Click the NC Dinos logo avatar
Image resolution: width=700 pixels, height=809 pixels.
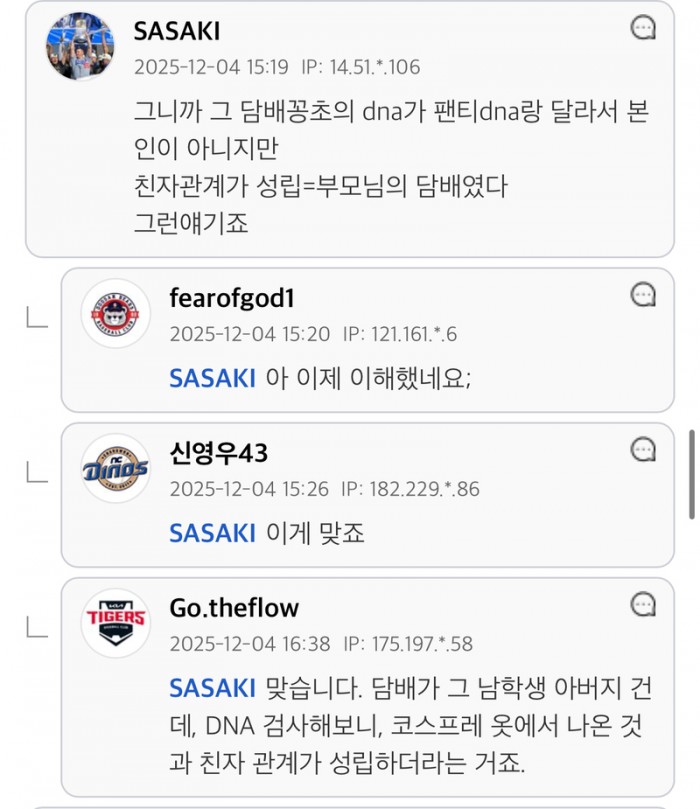pyautogui.click(x=116, y=469)
